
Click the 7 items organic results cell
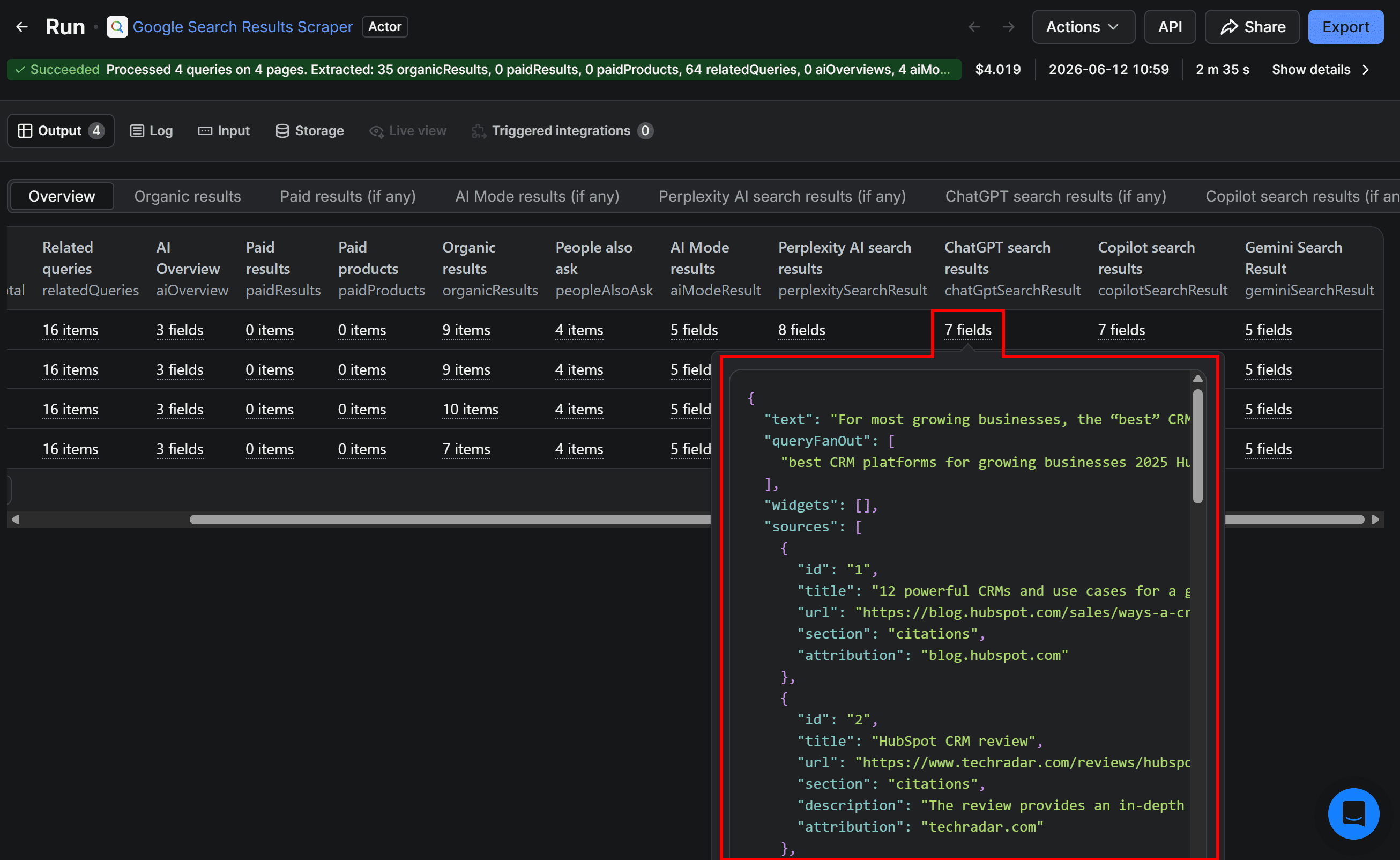pyautogui.click(x=466, y=449)
